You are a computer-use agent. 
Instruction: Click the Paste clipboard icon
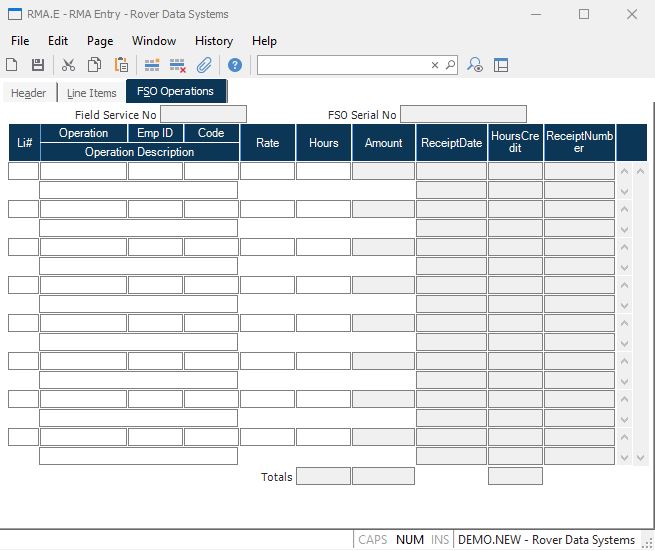[x=121, y=65]
